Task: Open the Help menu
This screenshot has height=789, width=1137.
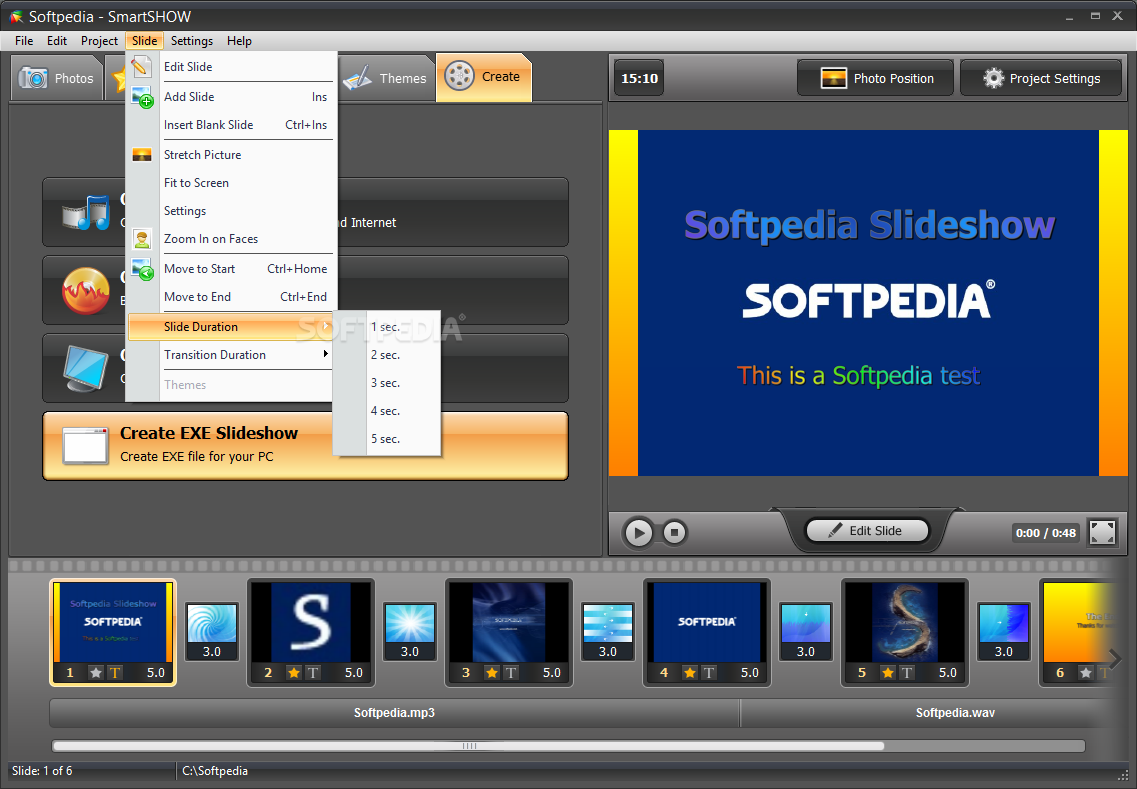Action: pos(239,41)
